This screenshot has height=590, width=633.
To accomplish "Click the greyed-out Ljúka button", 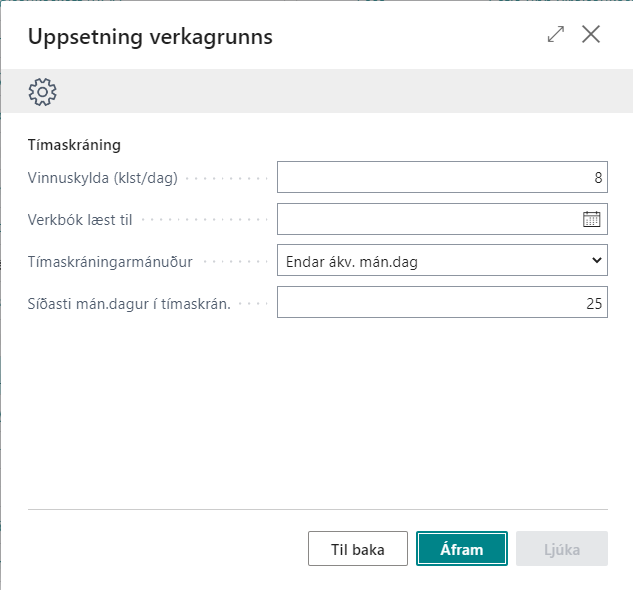I will [x=561, y=549].
